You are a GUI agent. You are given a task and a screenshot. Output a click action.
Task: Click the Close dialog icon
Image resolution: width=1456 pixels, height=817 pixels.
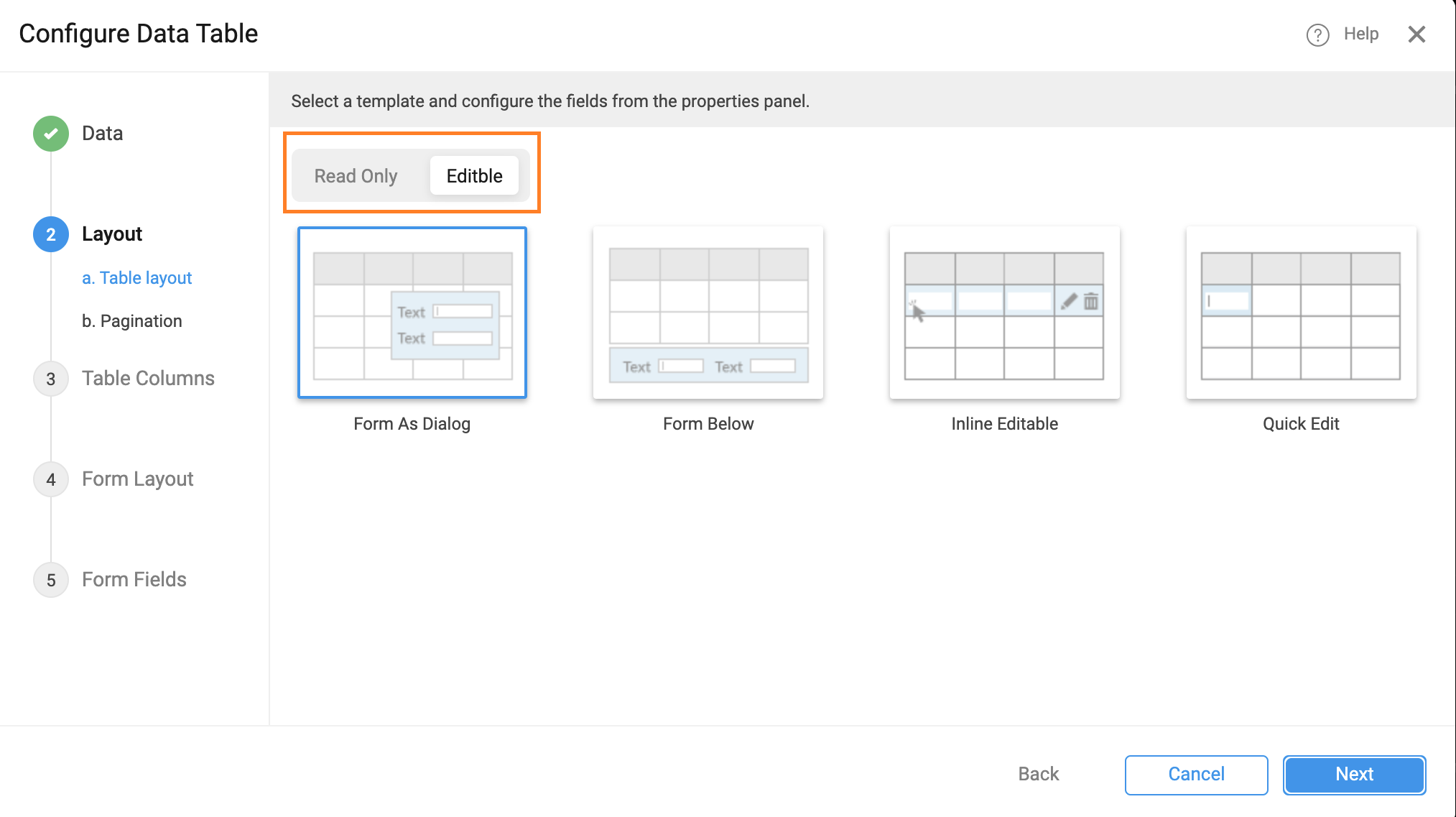point(1419,33)
